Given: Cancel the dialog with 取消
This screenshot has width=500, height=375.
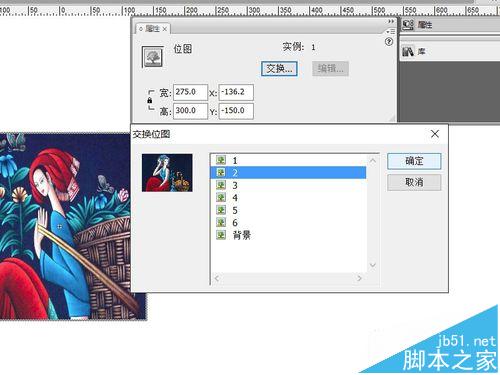Looking at the screenshot, I should tap(414, 182).
